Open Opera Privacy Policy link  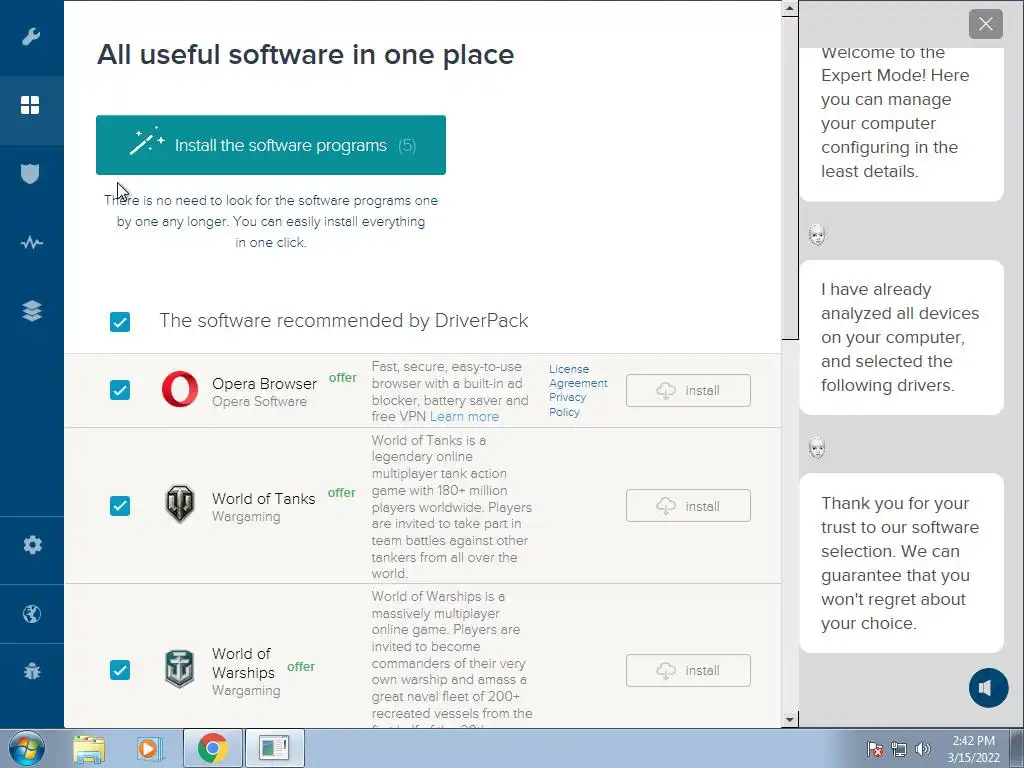click(x=568, y=405)
